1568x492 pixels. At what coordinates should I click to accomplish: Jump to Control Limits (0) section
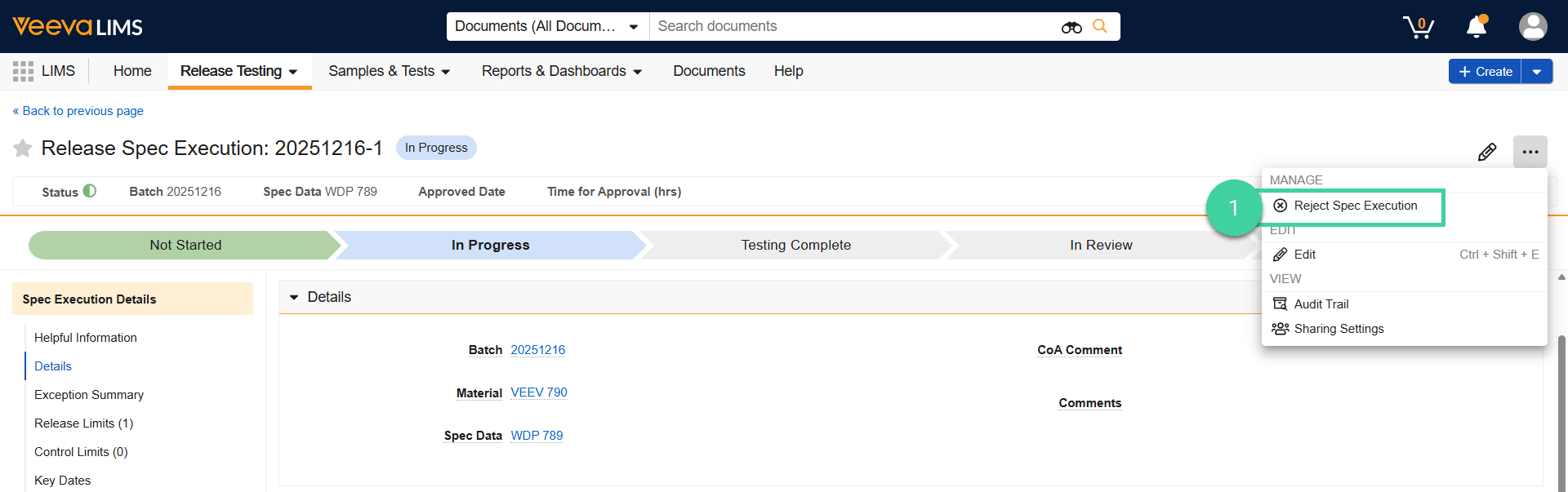[x=81, y=452]
